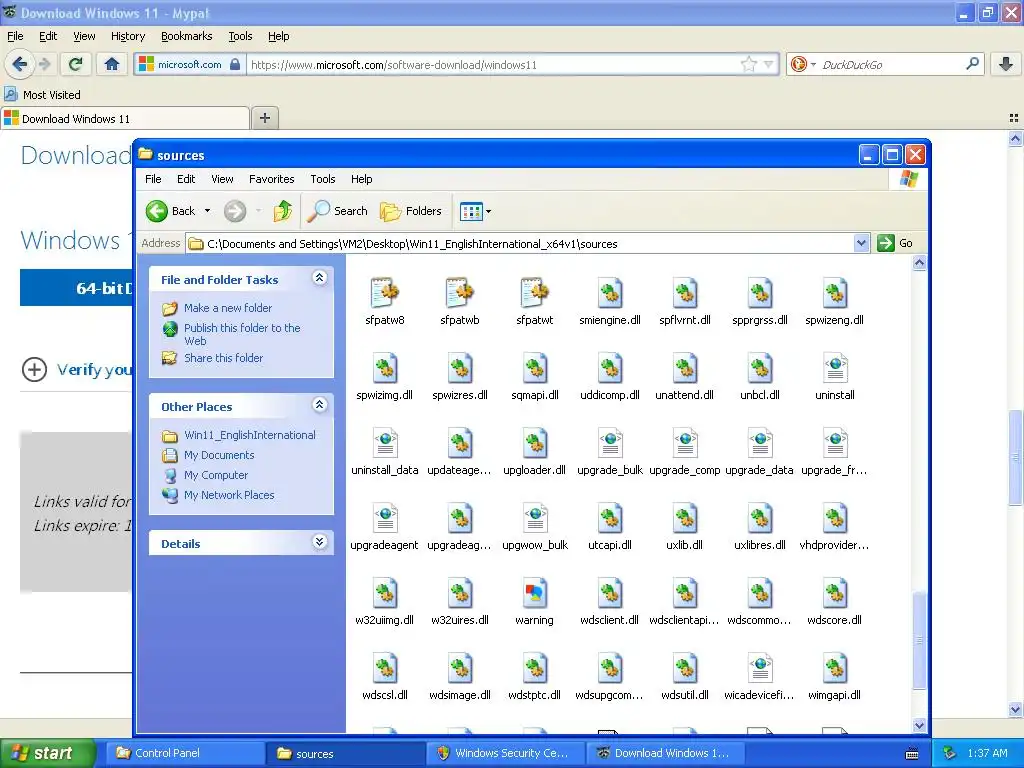This screenshot has height=768, width=1024.
Task: Select the sfpatwb file icon
Action: (x=460, y=293)
